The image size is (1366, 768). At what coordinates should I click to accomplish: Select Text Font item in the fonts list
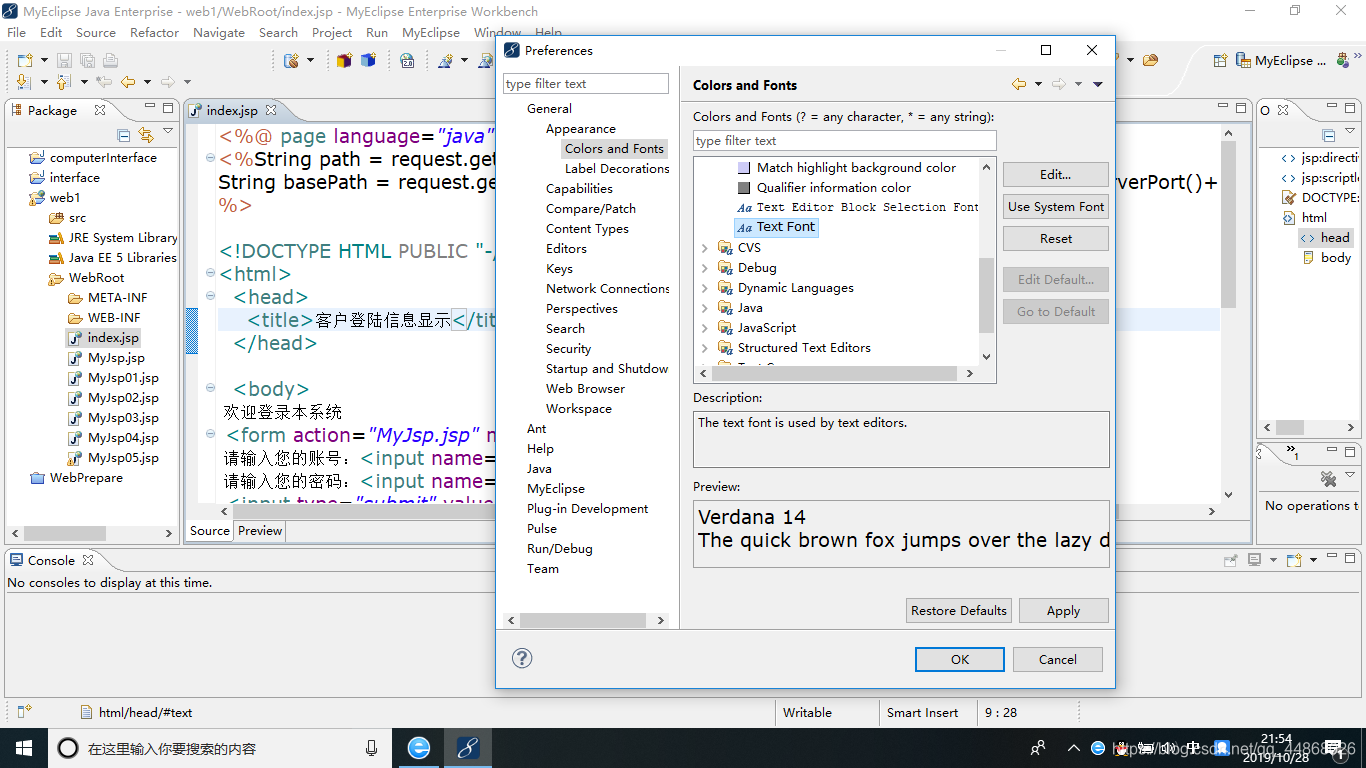click(776, 227)
